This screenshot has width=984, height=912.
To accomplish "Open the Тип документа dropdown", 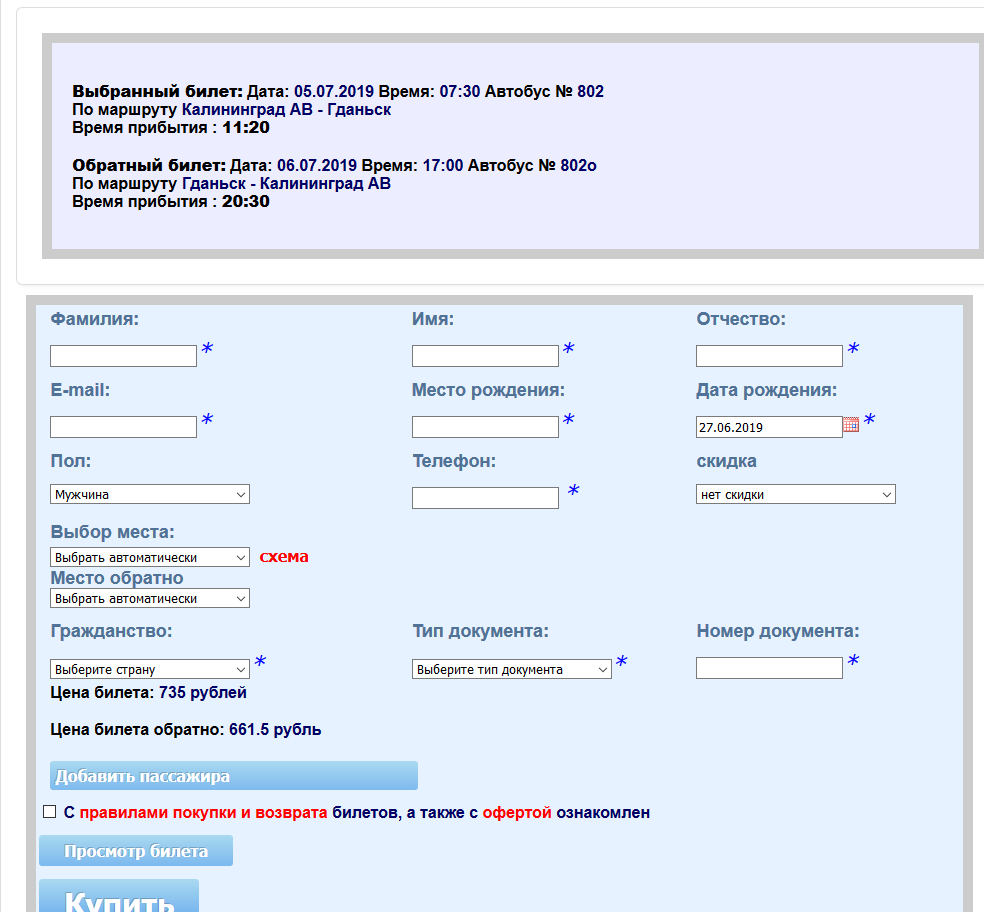I will 511,669.
